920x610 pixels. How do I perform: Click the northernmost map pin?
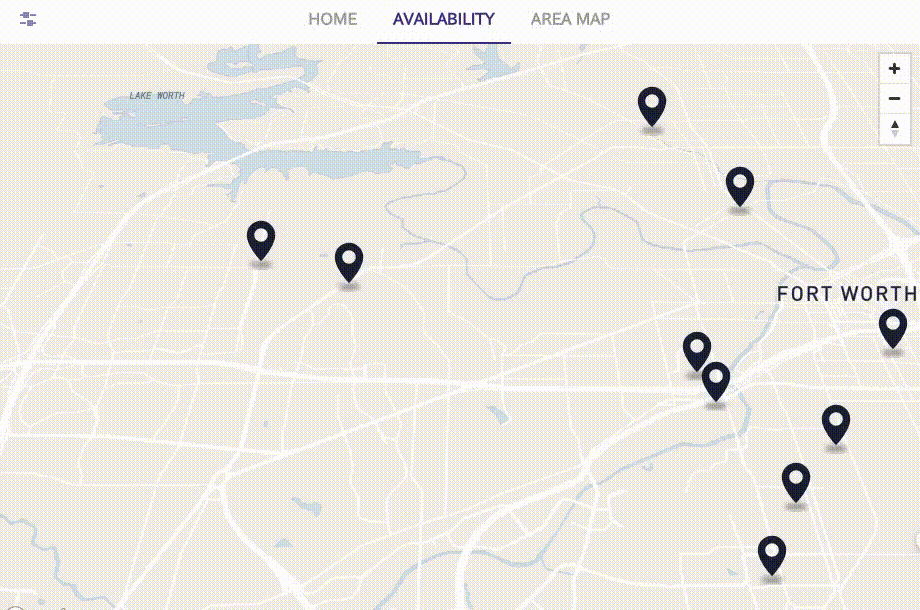pyautogui.click(x=652, y=104)
